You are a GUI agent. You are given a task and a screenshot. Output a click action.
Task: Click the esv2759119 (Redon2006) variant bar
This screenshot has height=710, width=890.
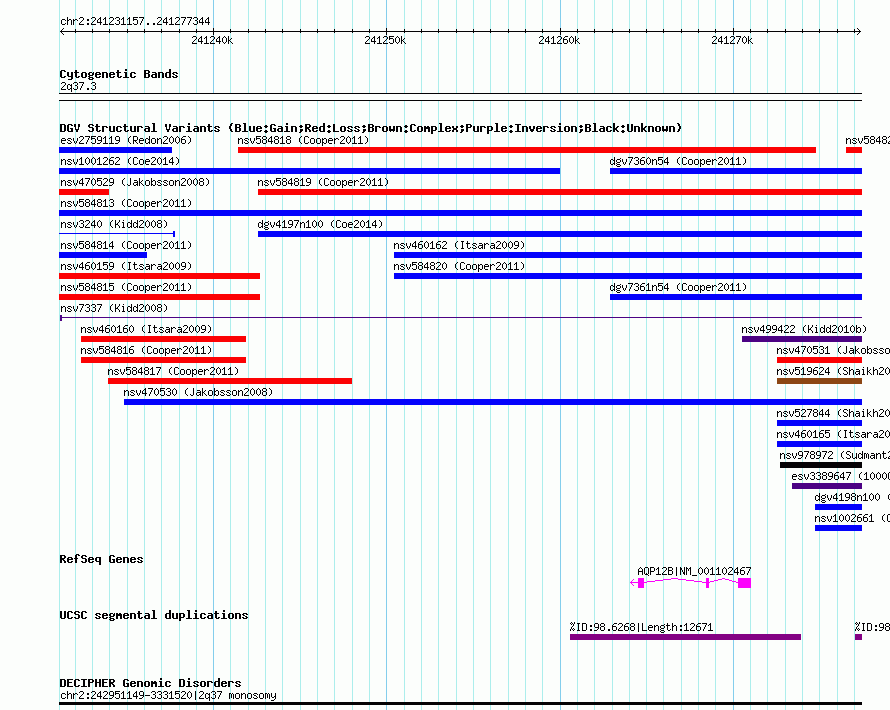(115, 150)
